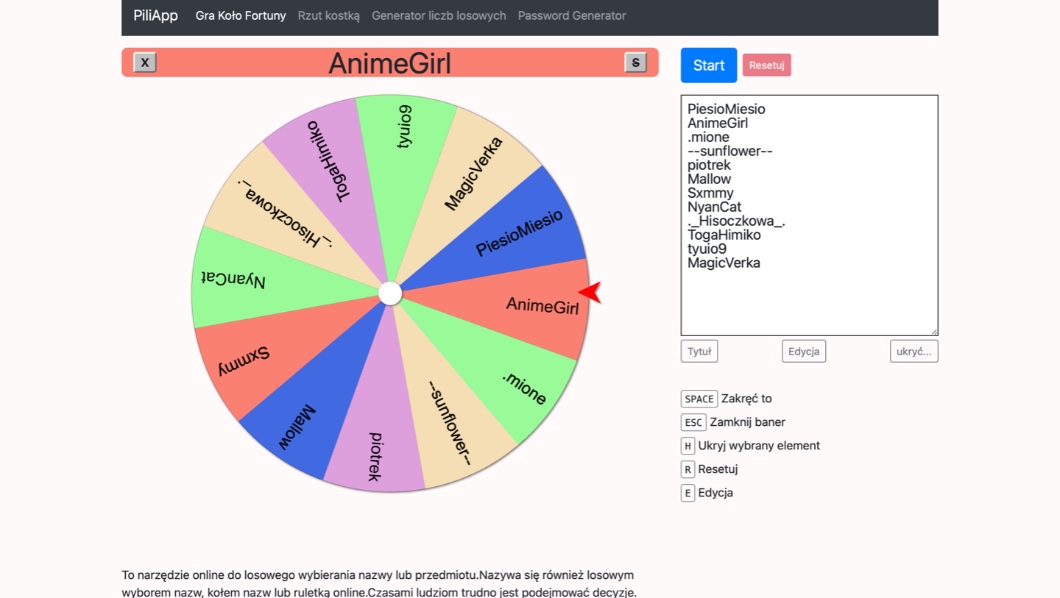Open Generator liczb losowych page
Screen dimensions: 1060x598
tap(438, 16)
